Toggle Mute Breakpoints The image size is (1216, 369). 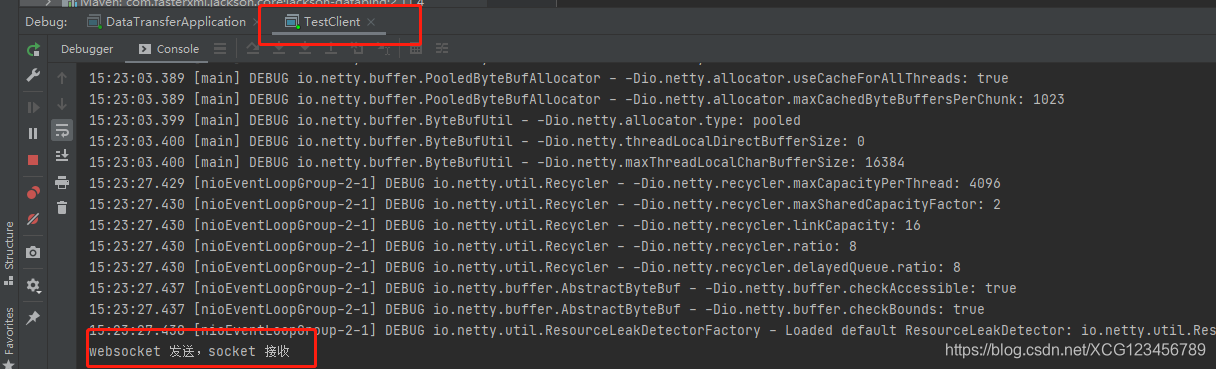(33, 219)
